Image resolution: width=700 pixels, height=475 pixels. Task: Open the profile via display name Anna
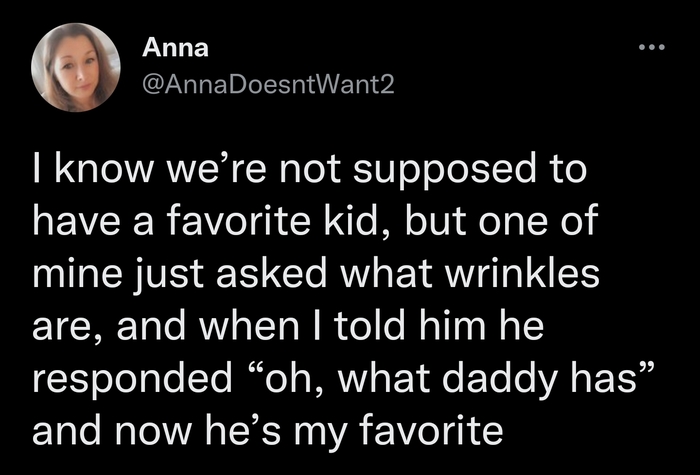pos(176,46)
